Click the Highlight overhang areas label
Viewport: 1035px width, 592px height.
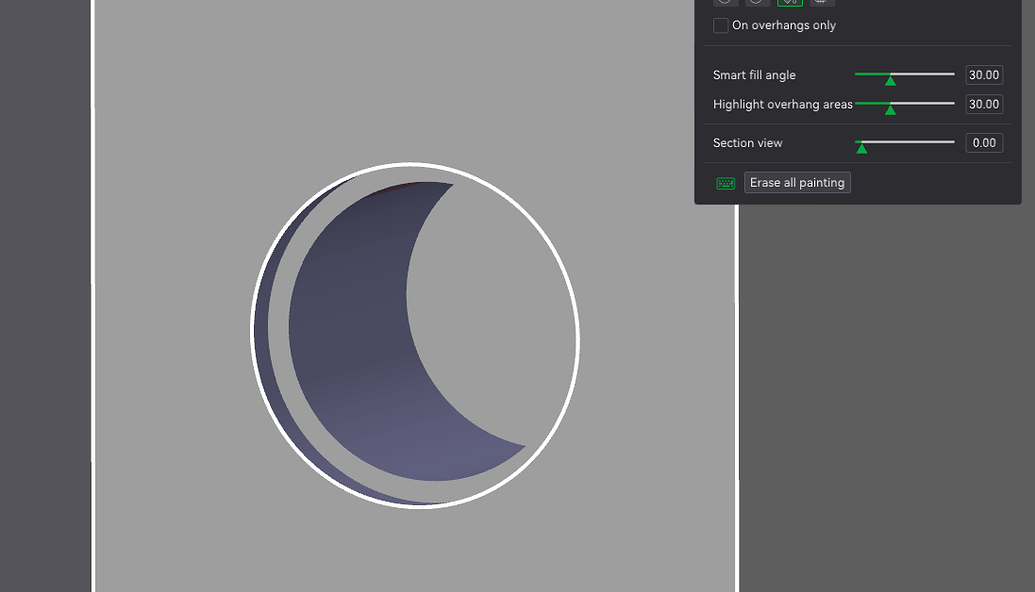pos(783,104)
